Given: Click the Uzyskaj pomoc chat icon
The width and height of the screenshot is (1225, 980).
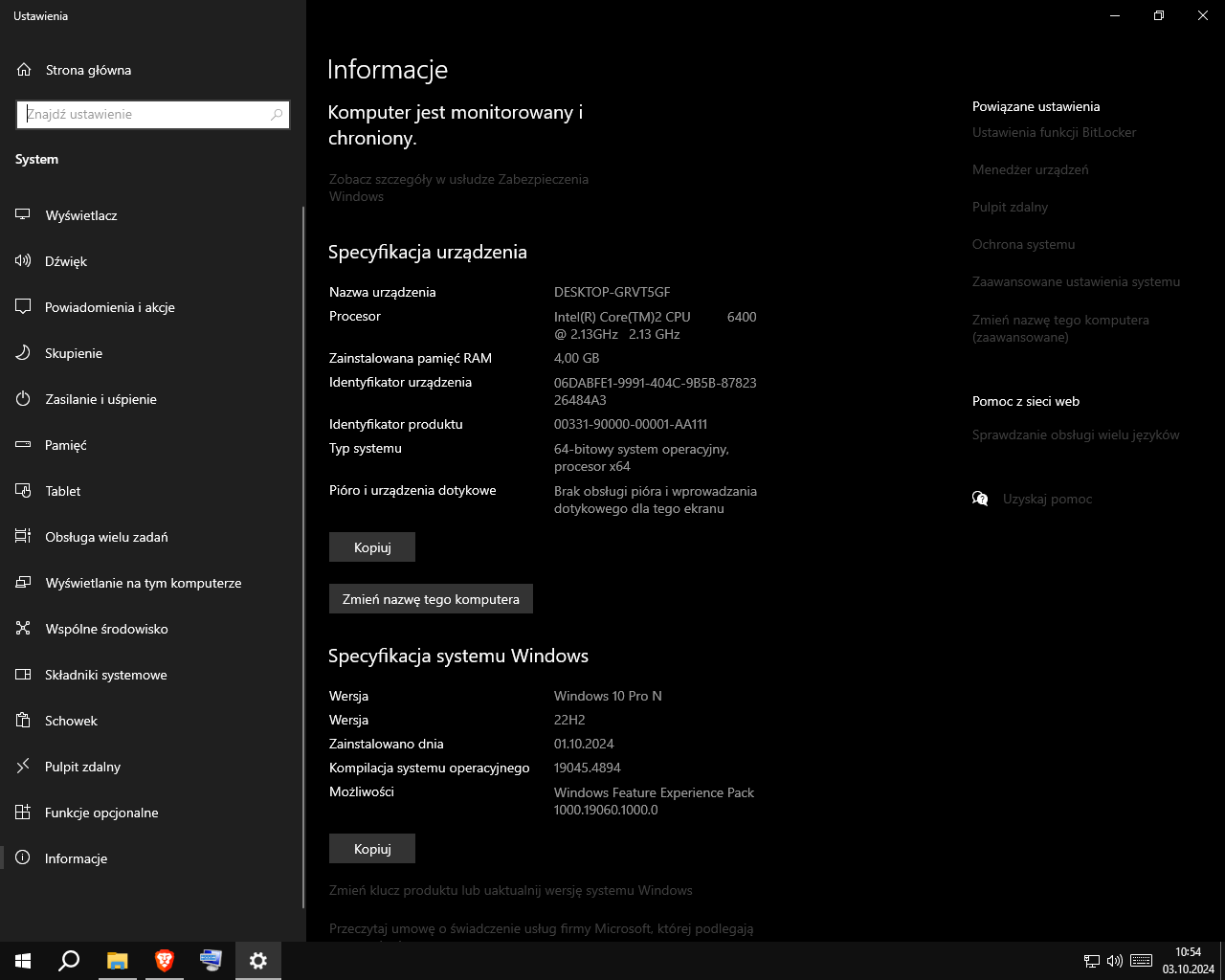Looking at the screenshot, I should [980, 499].
